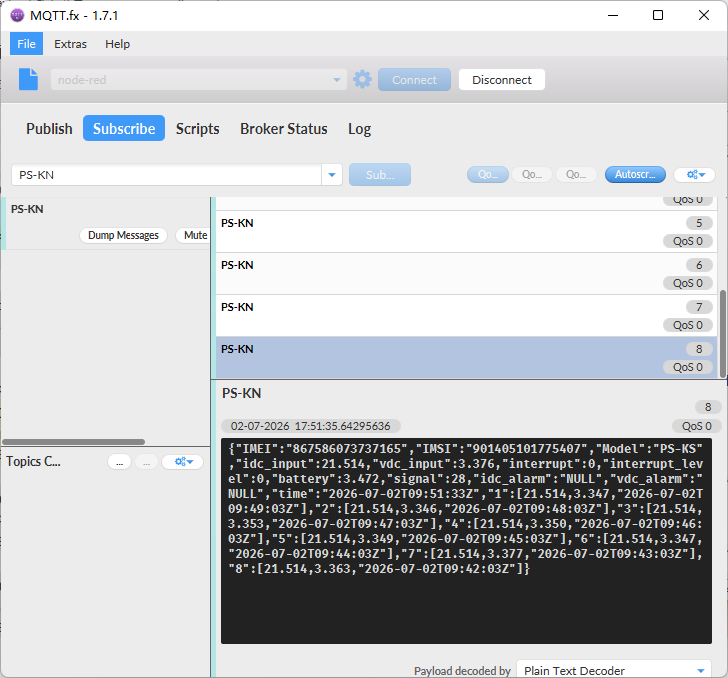
Task: Click the Topics Collector label
Action: point(33,462)
